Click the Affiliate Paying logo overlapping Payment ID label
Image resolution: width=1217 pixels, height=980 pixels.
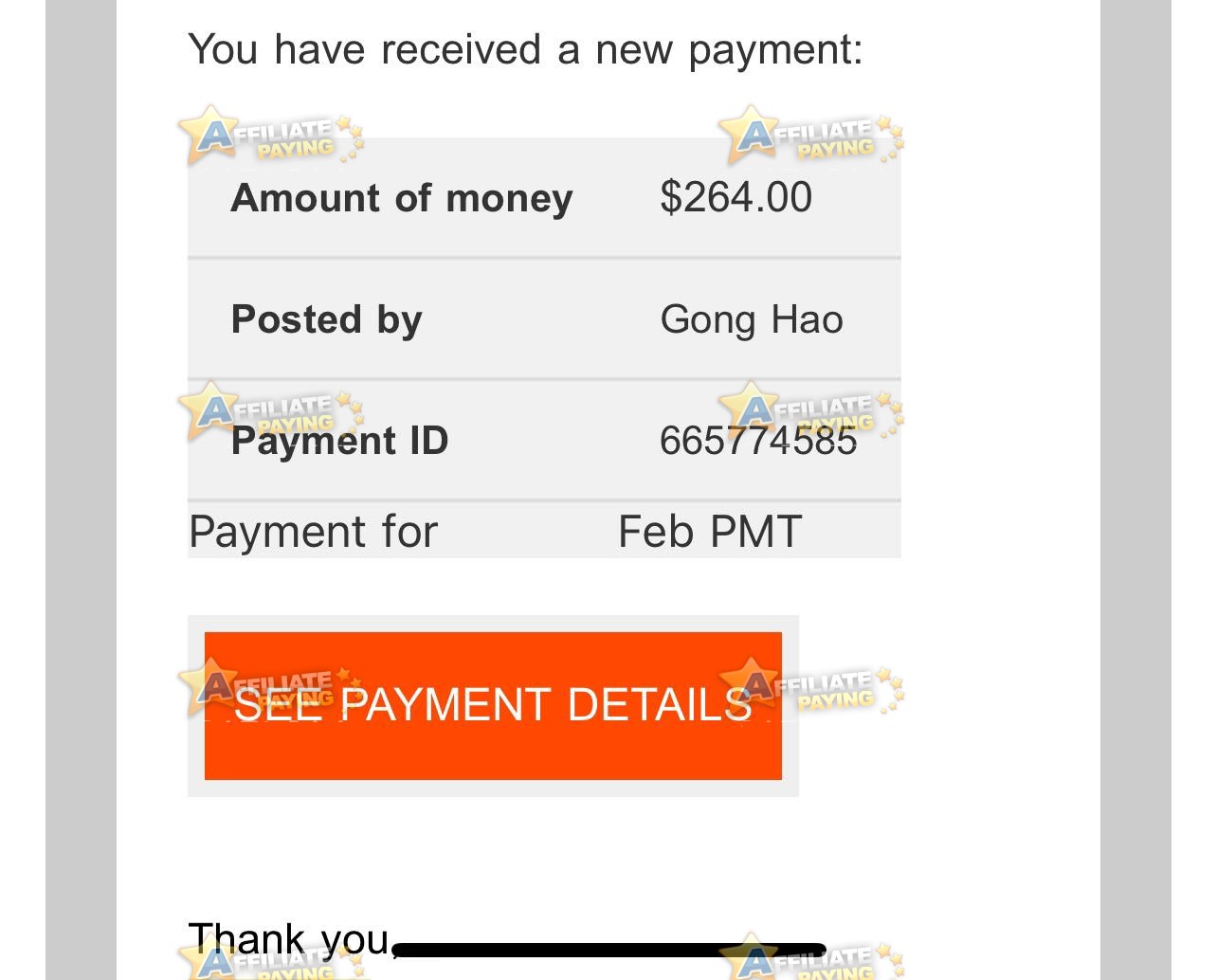pos(270,411)
